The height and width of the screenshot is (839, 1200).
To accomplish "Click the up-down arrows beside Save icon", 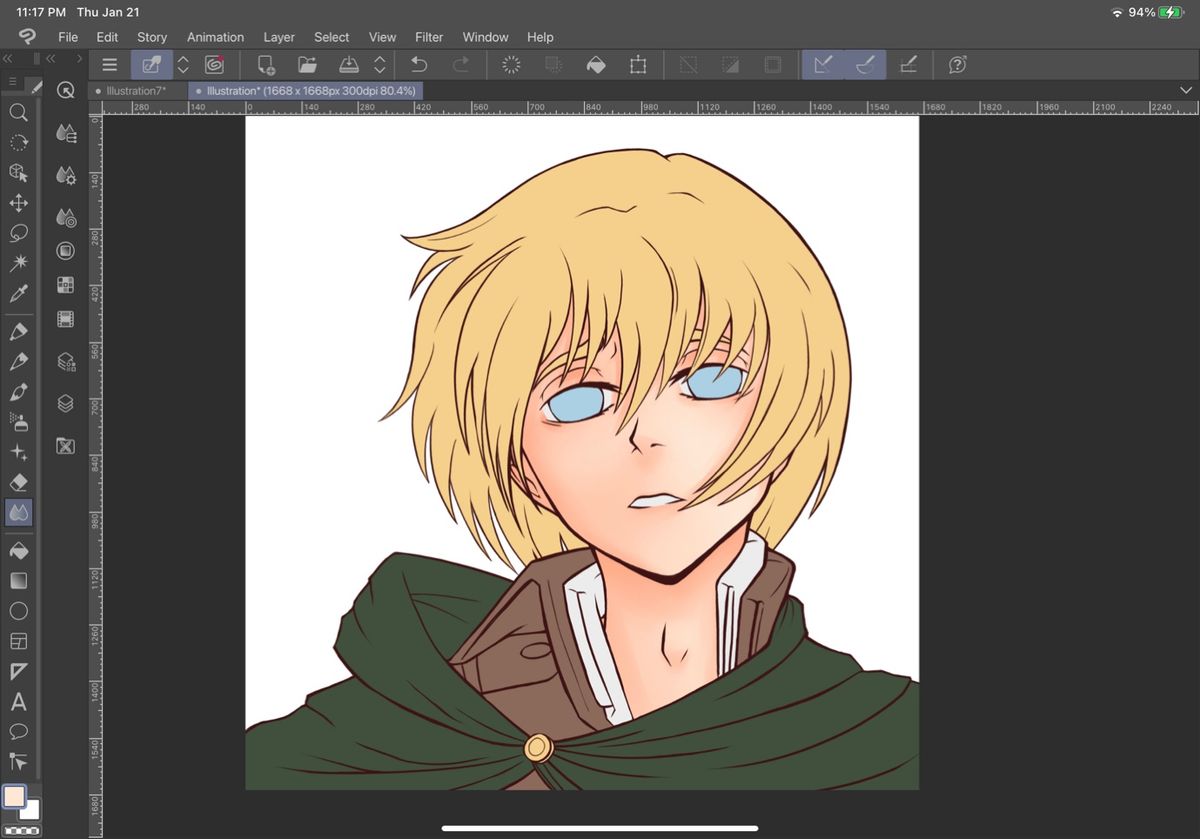I will click(379, 65).
